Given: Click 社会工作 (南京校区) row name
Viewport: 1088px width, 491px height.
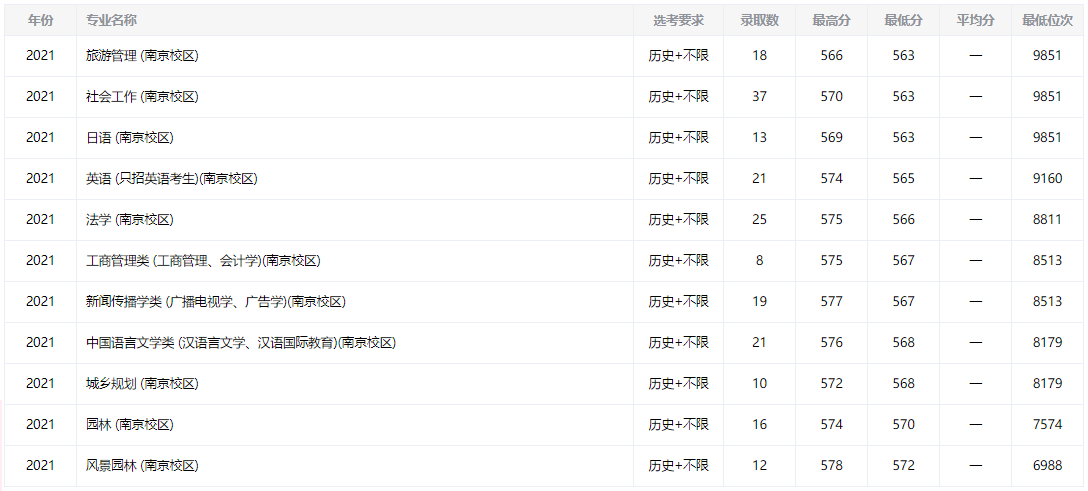Looking at the screenshot, I should (x=142, y=97).
